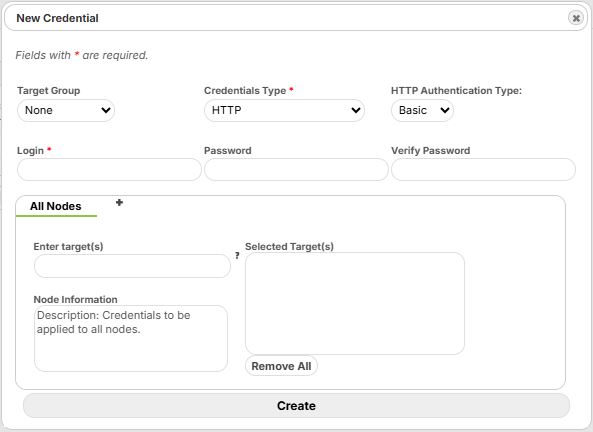Click the Create button
The width and height of the screenshot is (593, 432).
coord(296,406)
